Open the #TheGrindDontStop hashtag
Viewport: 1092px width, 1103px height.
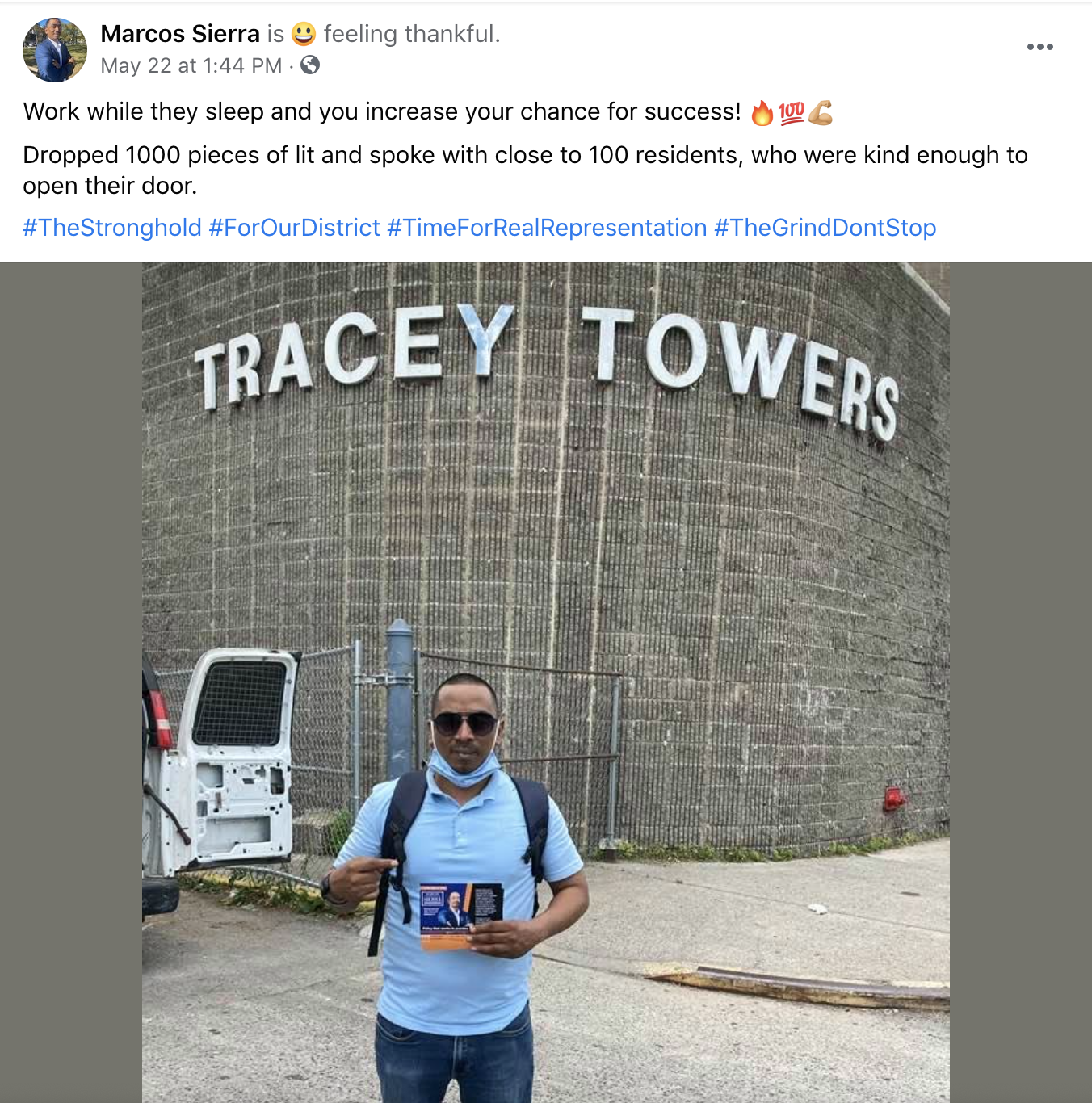click(825, 228)
